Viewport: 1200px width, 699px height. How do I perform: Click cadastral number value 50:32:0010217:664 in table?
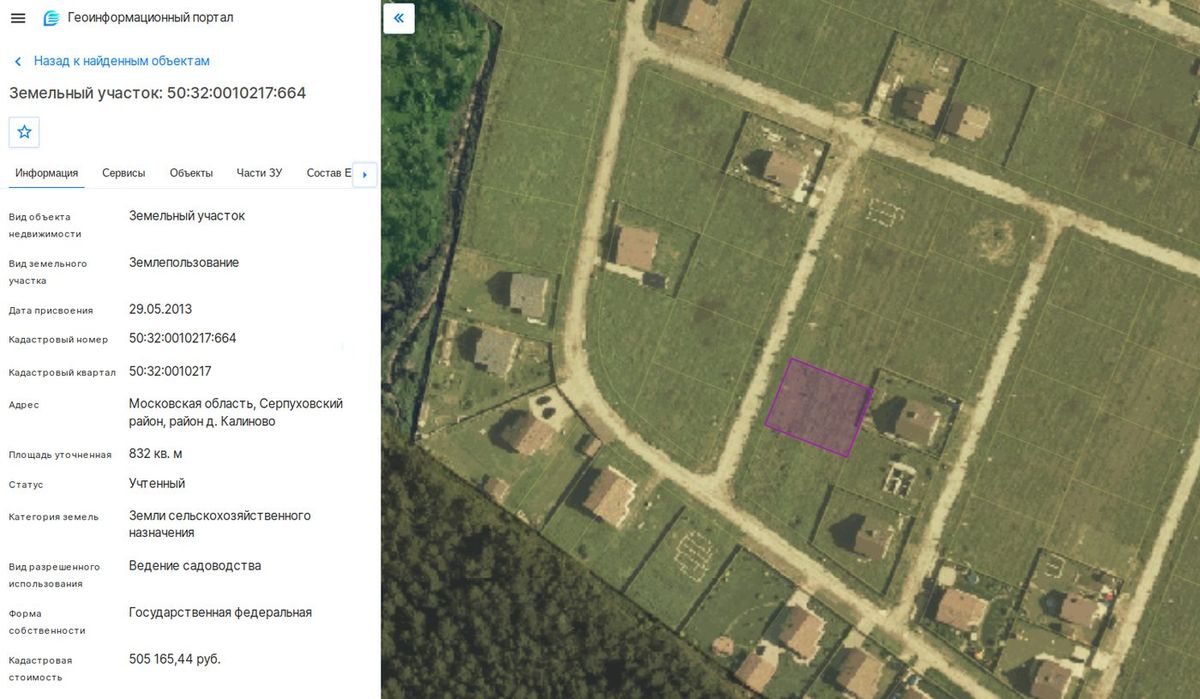pos(183,338)
